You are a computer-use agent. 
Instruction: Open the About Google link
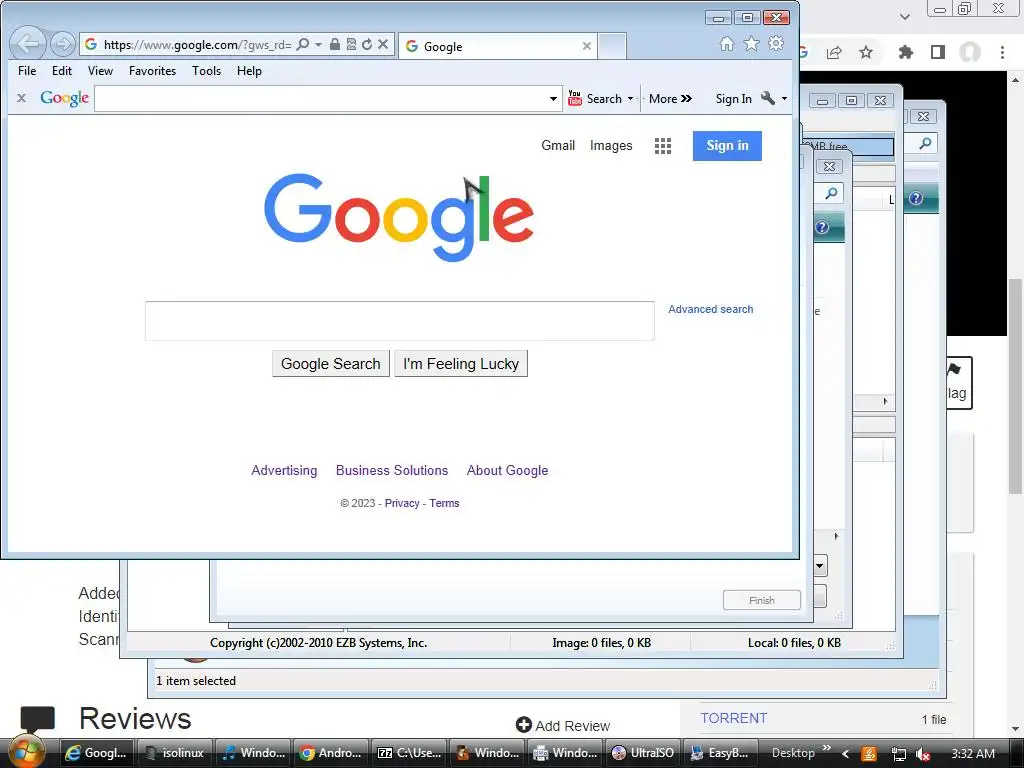click(507, 470)
